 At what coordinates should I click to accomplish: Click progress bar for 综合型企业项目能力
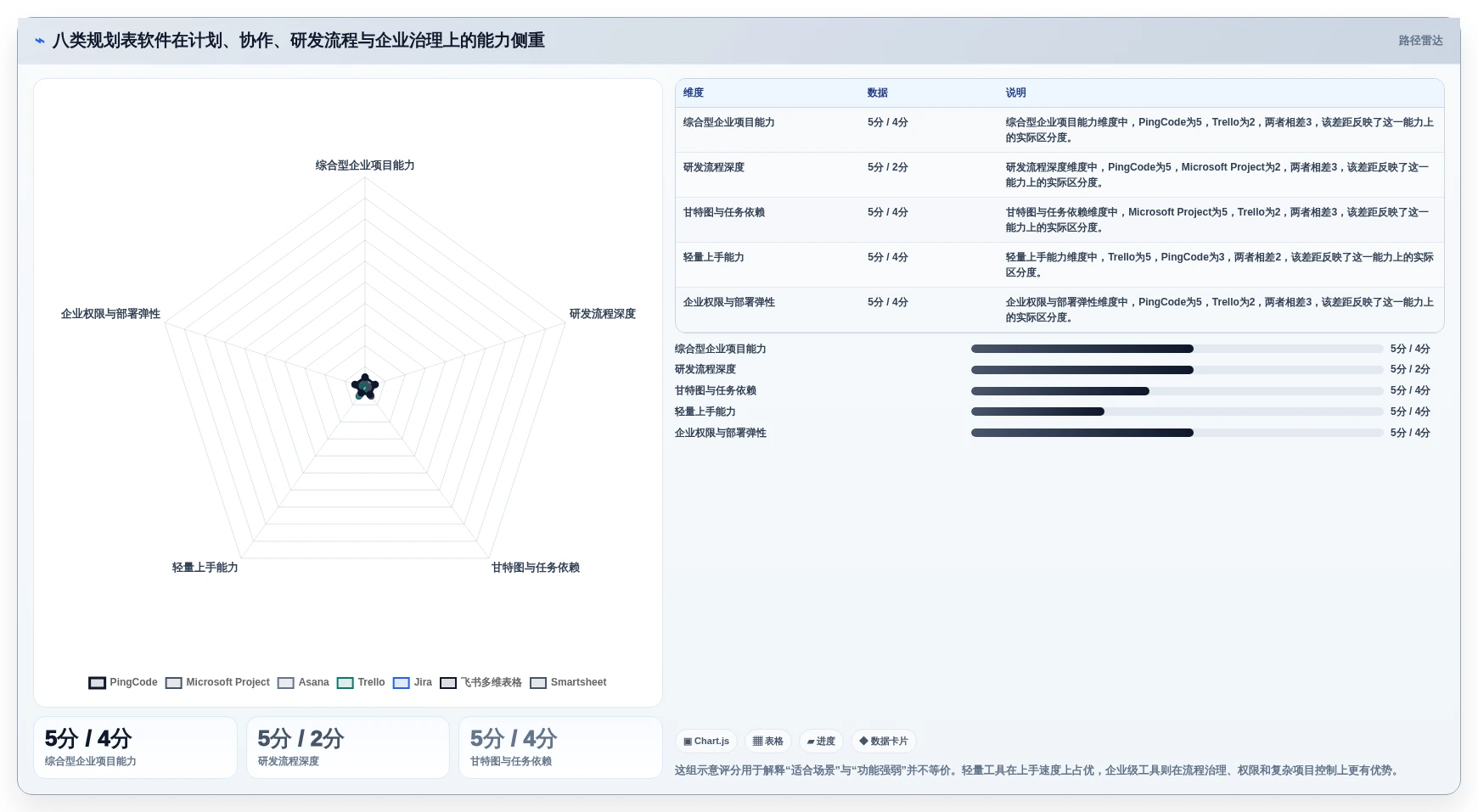pos(1177,349)
